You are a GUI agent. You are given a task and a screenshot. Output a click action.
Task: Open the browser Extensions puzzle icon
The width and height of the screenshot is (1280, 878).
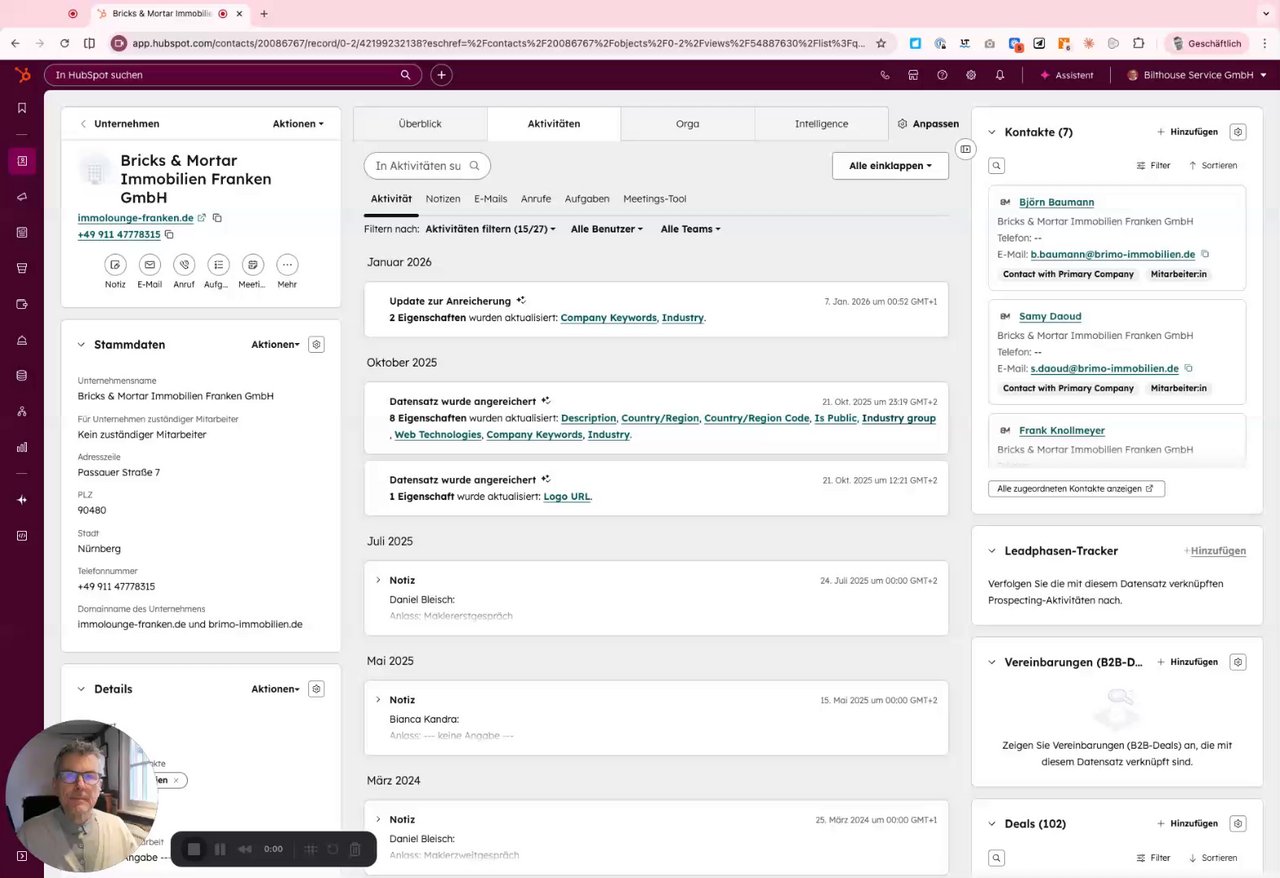click(x=1138, y=43)
